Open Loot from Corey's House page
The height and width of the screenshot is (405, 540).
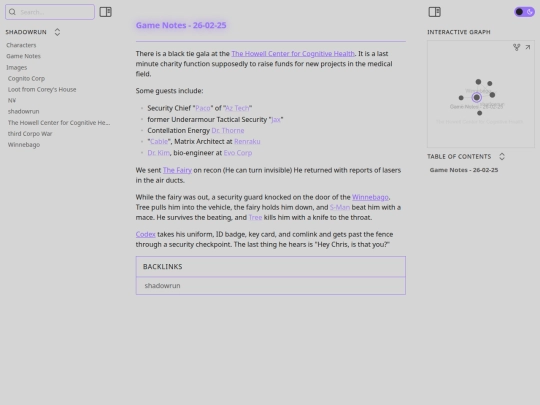(42, 90)
